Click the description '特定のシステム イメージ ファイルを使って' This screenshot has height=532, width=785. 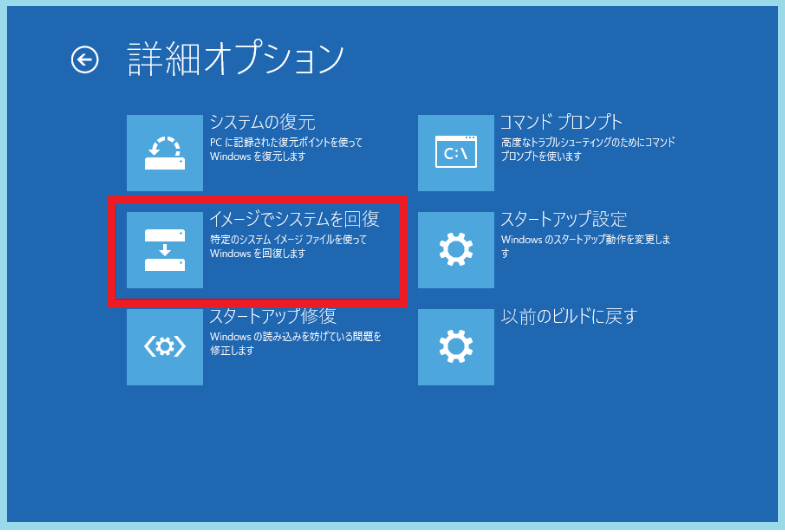point(288,240)
